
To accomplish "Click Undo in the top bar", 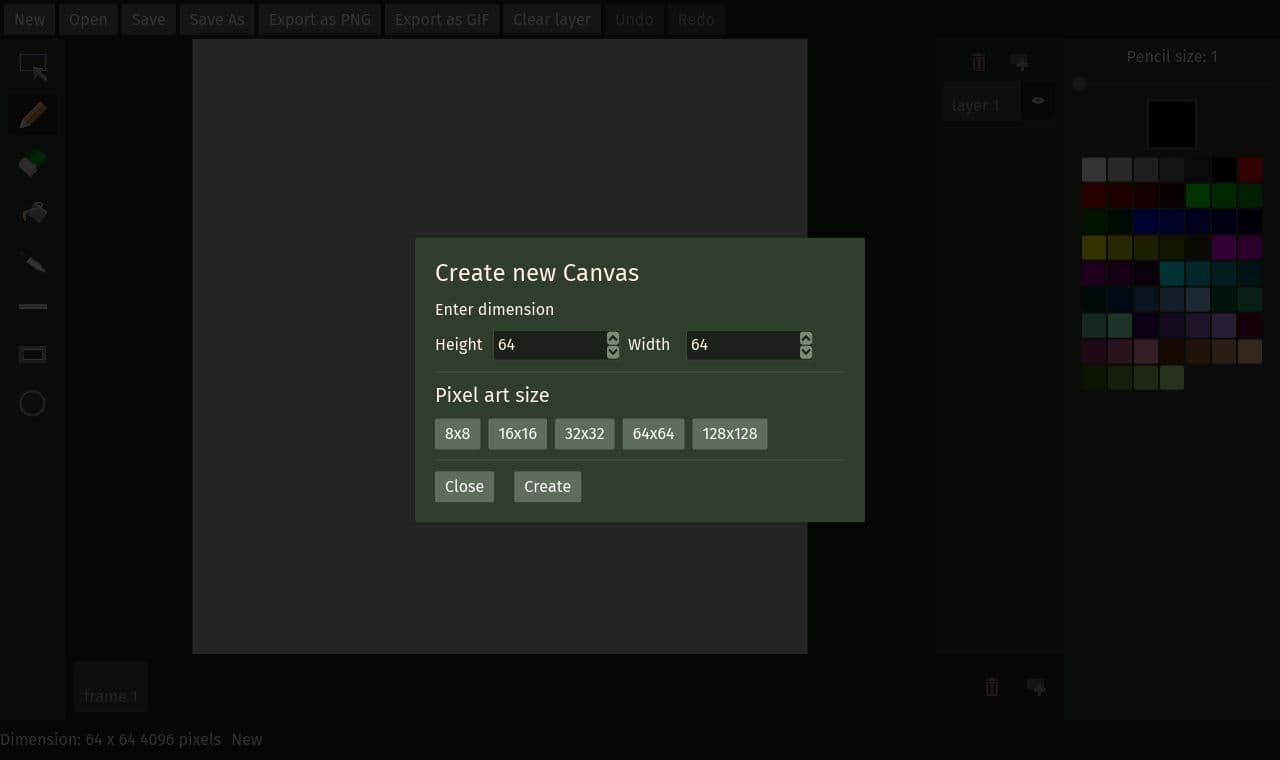I will pos(634,19).
